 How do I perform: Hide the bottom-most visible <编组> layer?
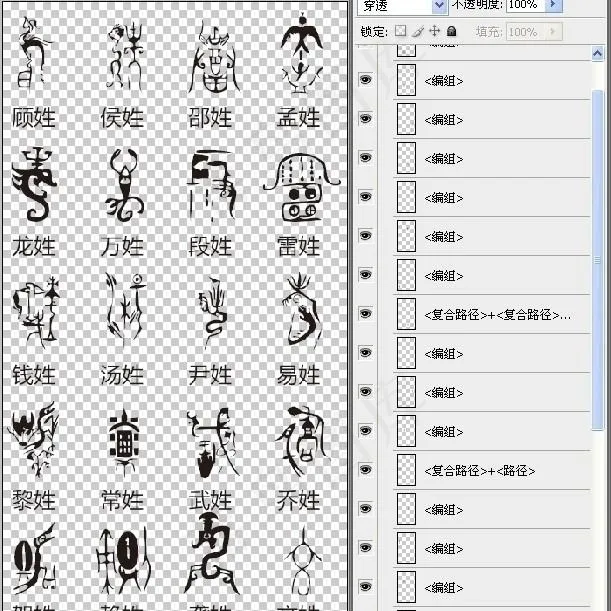pos(366,587)
